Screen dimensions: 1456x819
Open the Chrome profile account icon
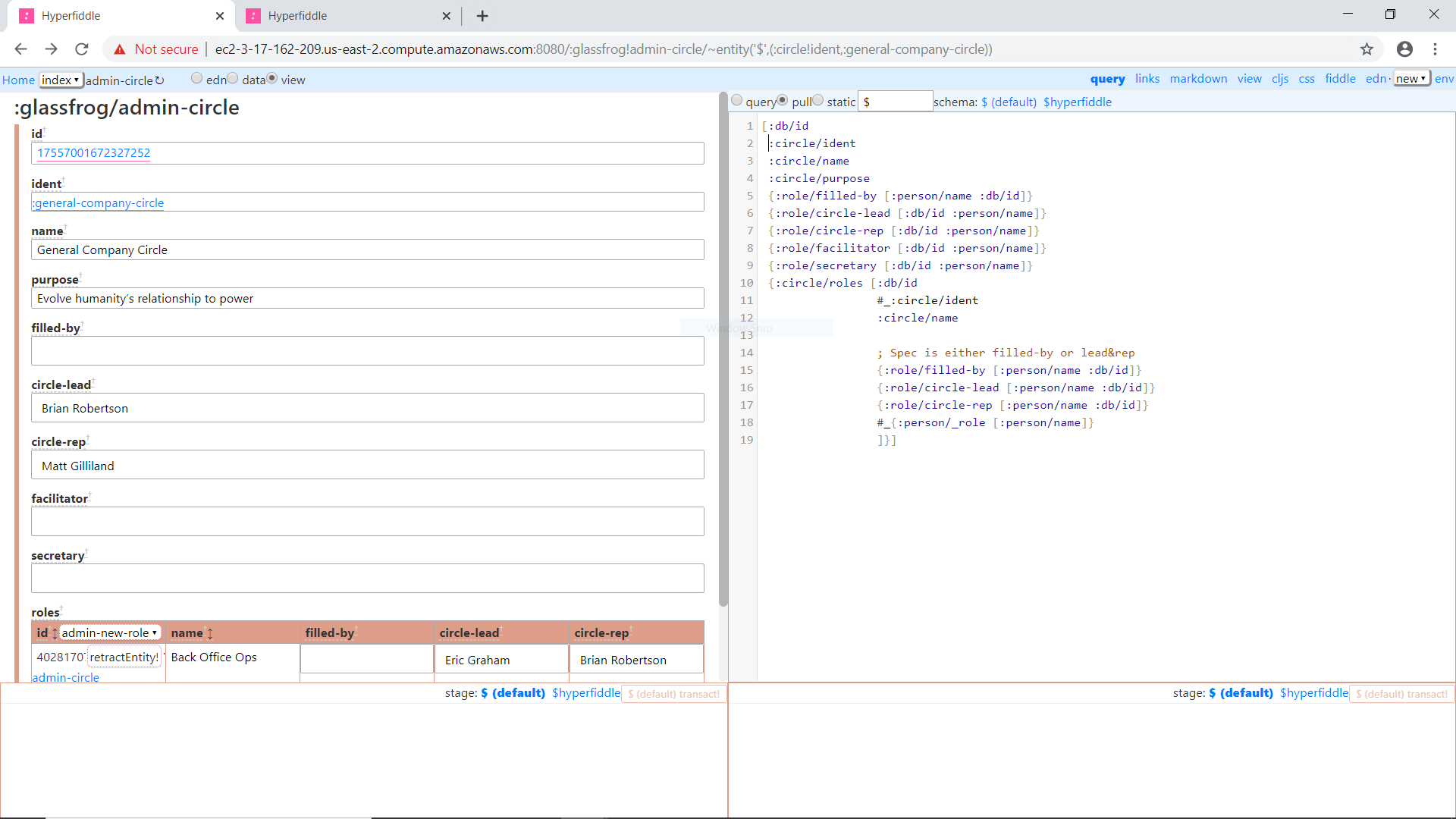[x=1404, y=49]
